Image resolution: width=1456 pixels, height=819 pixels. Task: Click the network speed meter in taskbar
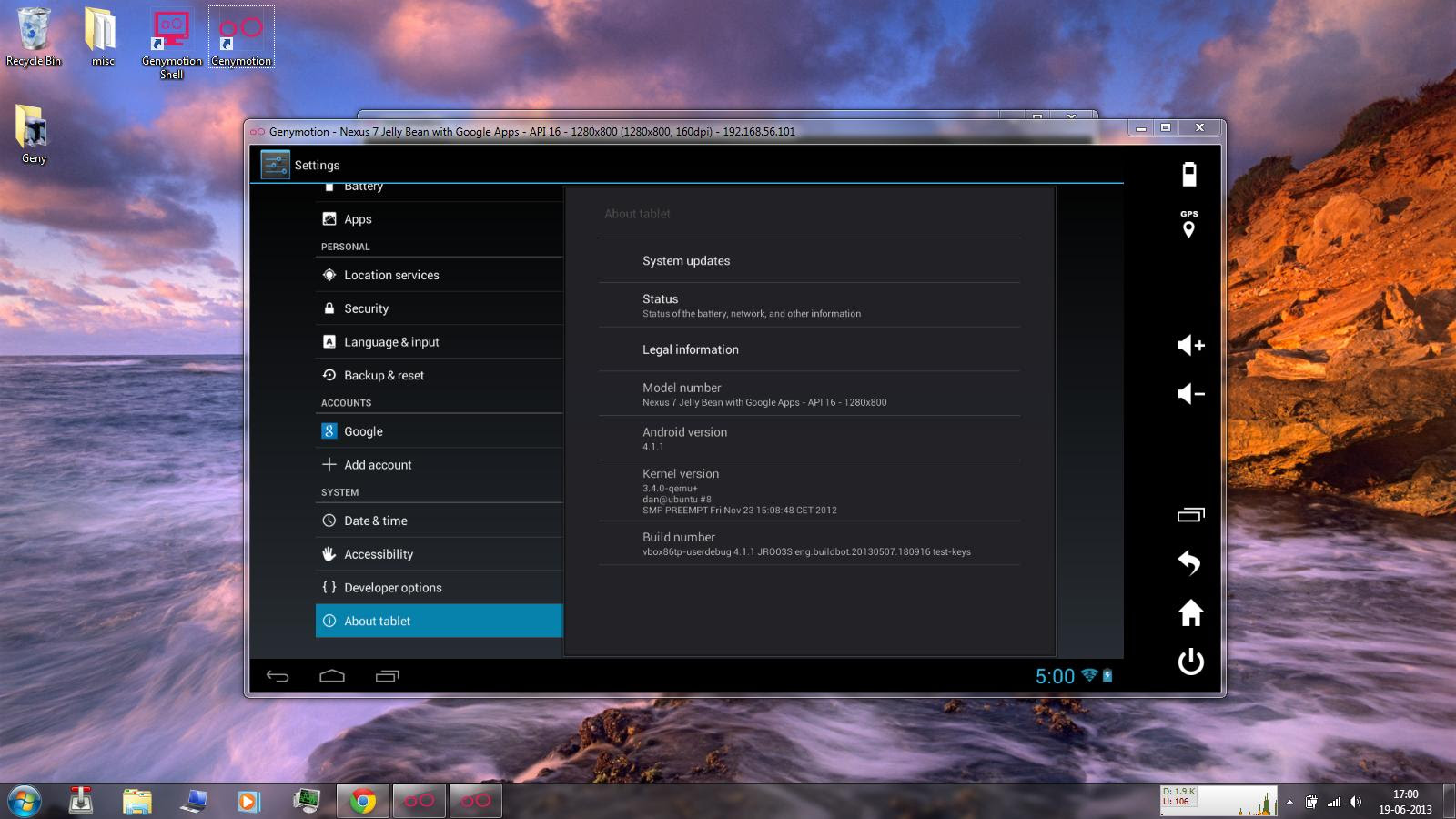click(1218, 801)
